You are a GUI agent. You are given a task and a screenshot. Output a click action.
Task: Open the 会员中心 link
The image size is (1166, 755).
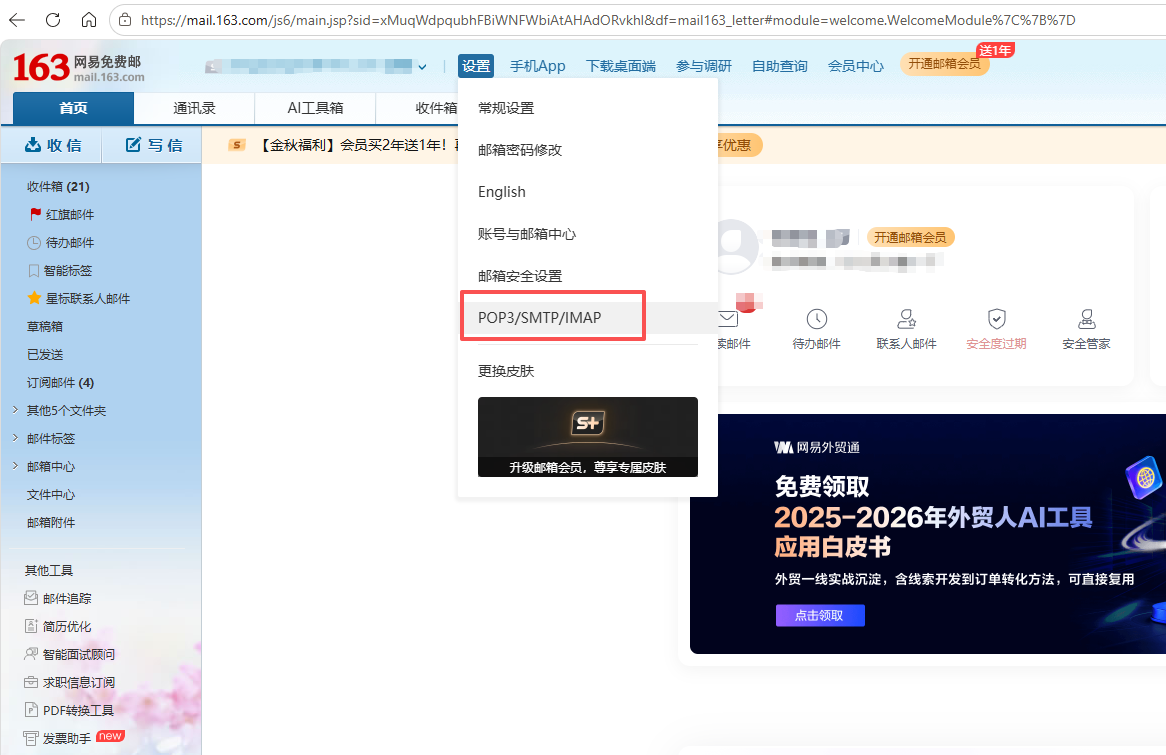tap(856, 66)
